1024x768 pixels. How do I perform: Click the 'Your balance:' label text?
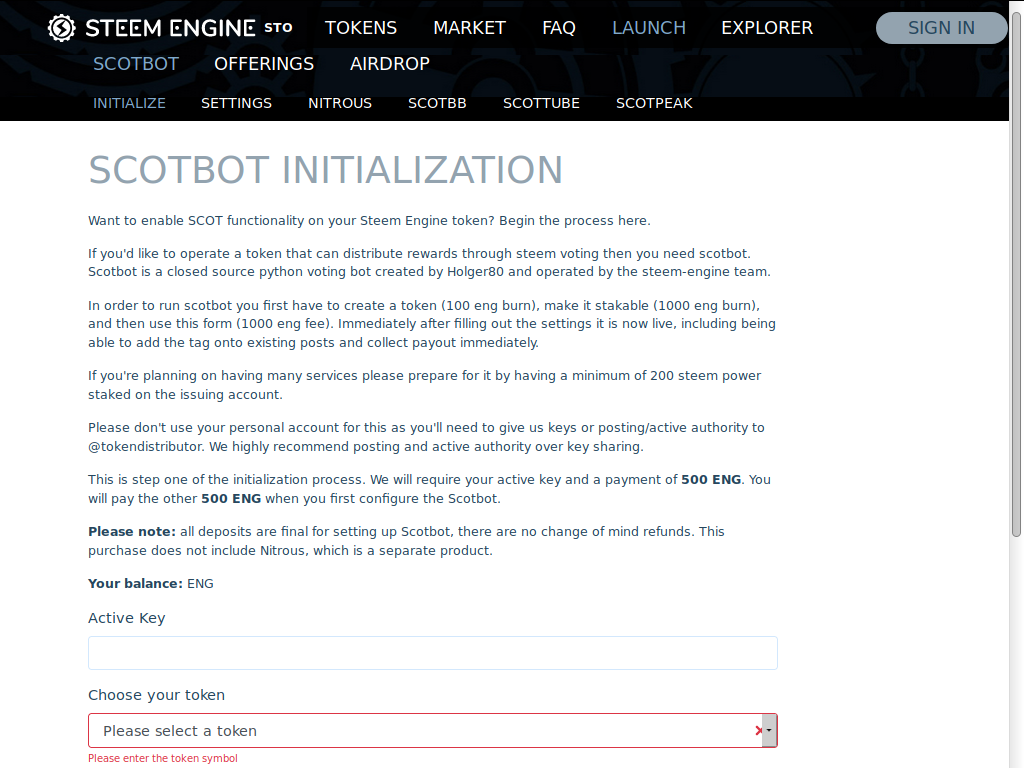(x=135, y=584)
